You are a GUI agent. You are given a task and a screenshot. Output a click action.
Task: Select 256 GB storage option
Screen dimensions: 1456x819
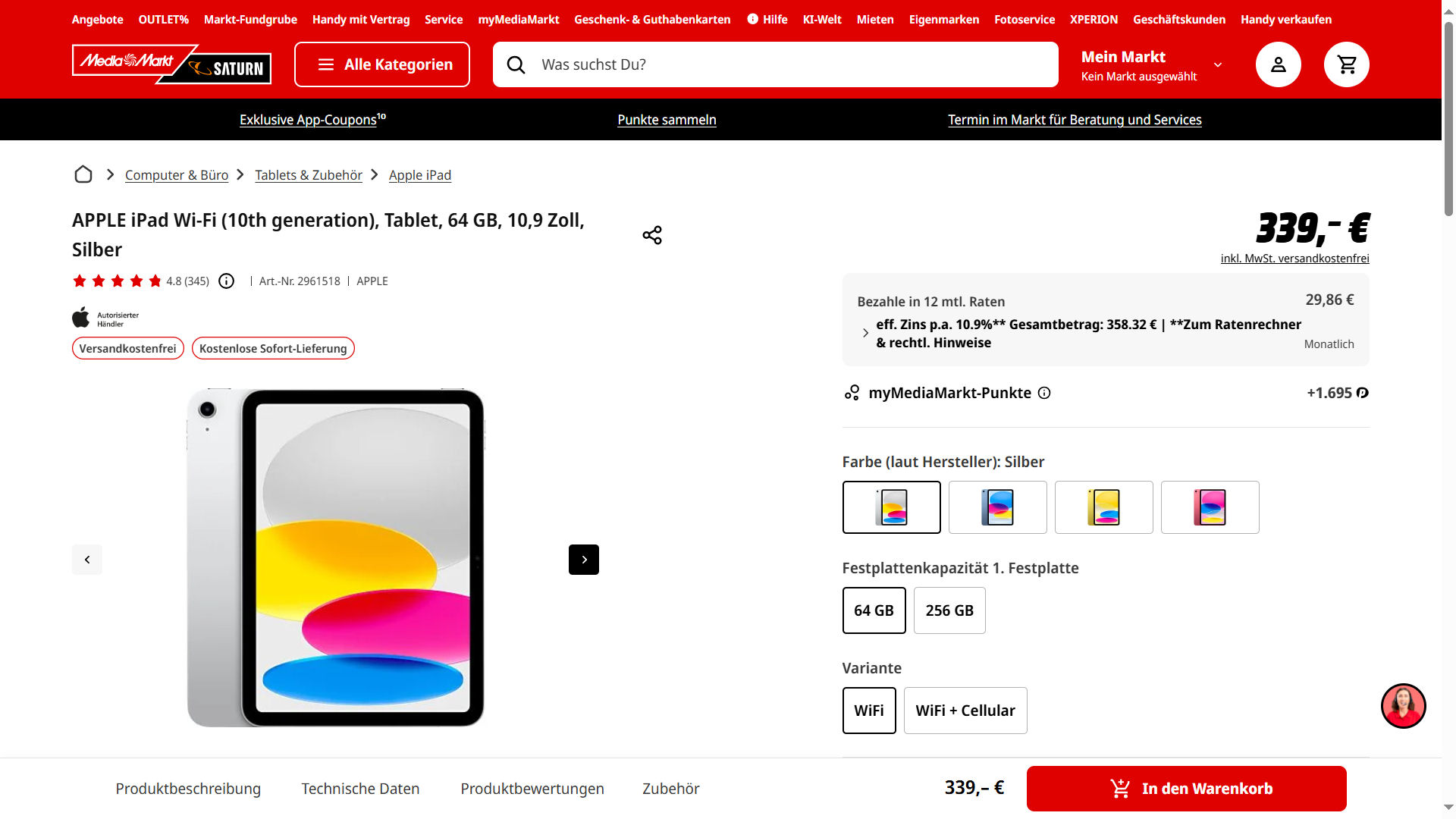point(949,610)
